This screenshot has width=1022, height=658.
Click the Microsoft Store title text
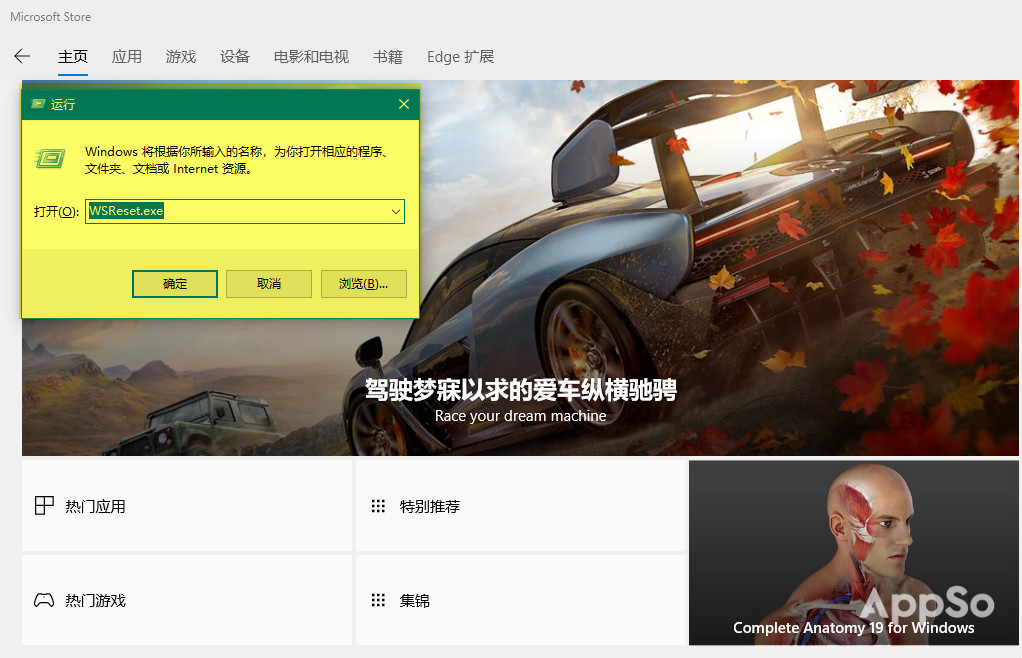point(50,16)
